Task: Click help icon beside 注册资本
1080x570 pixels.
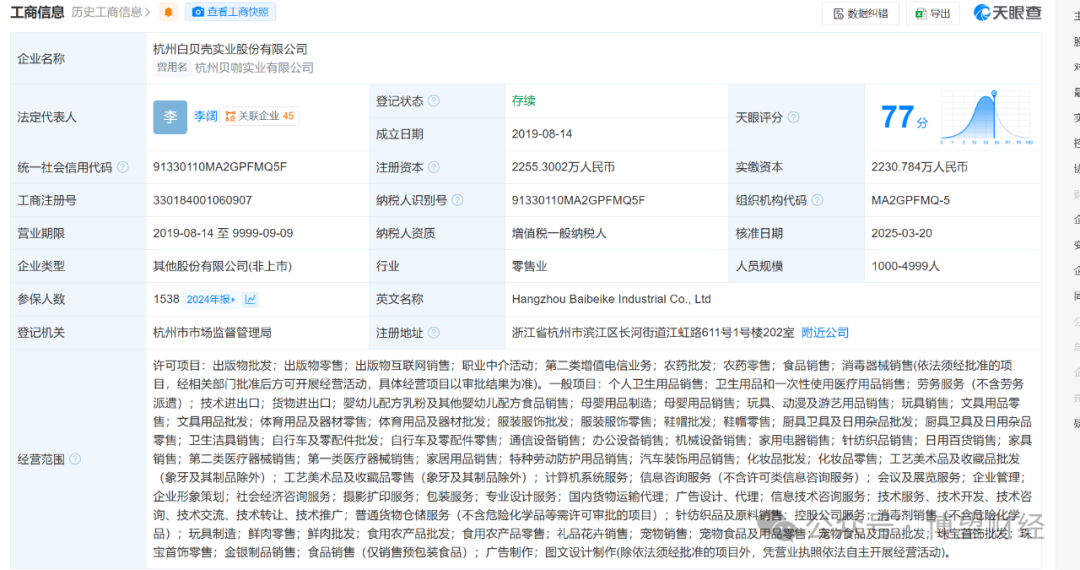Action: click(434, 167)
